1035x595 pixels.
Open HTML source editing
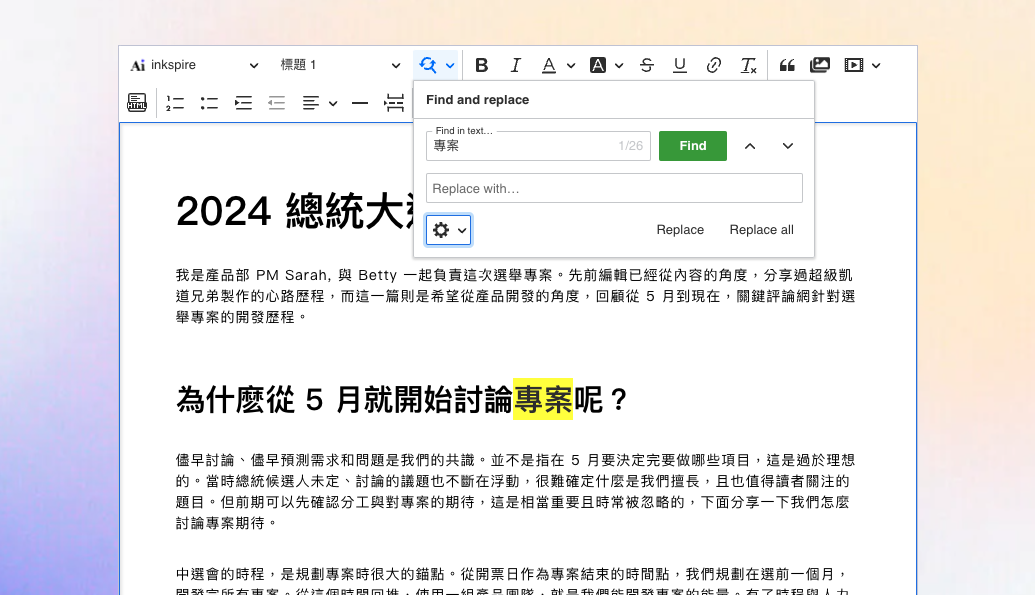coord(137,102)
